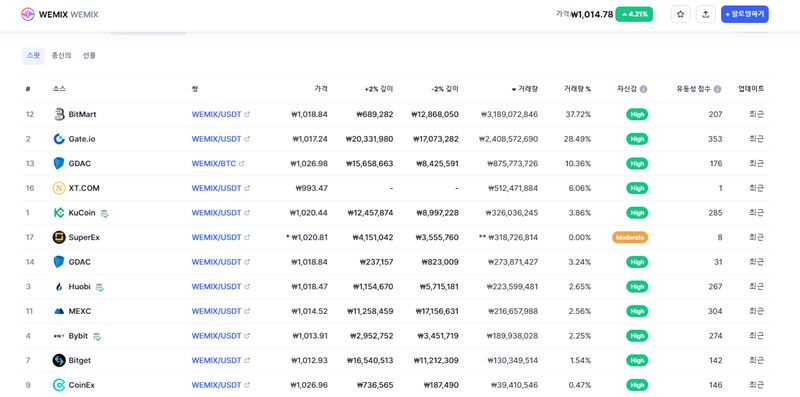The image size is (800, 397).
Task: Switch to the 선물 tab
Action: click(x=89, y=56)
